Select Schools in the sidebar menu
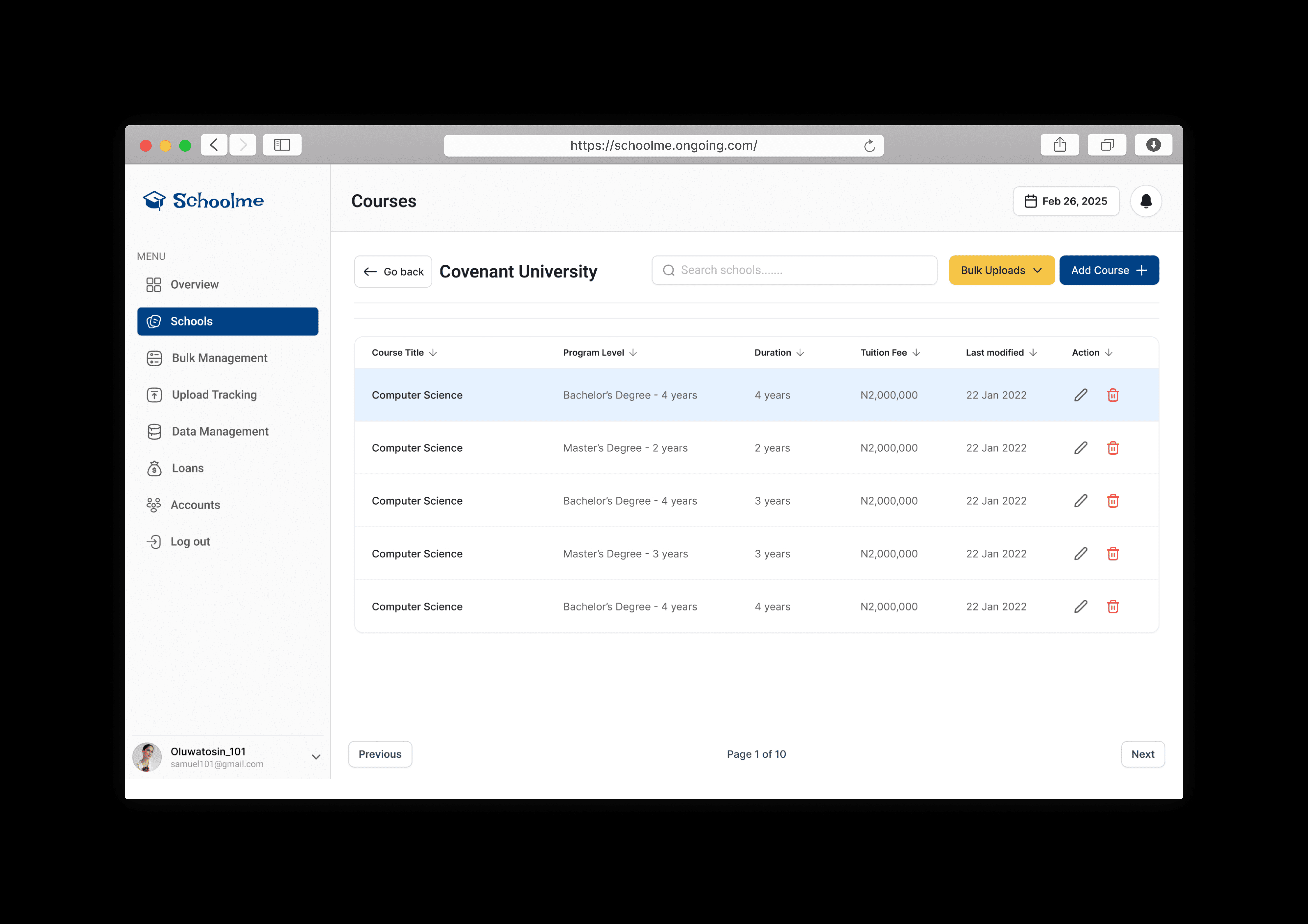The width and height of the screenshot is (1308, 924). (228, 321)
